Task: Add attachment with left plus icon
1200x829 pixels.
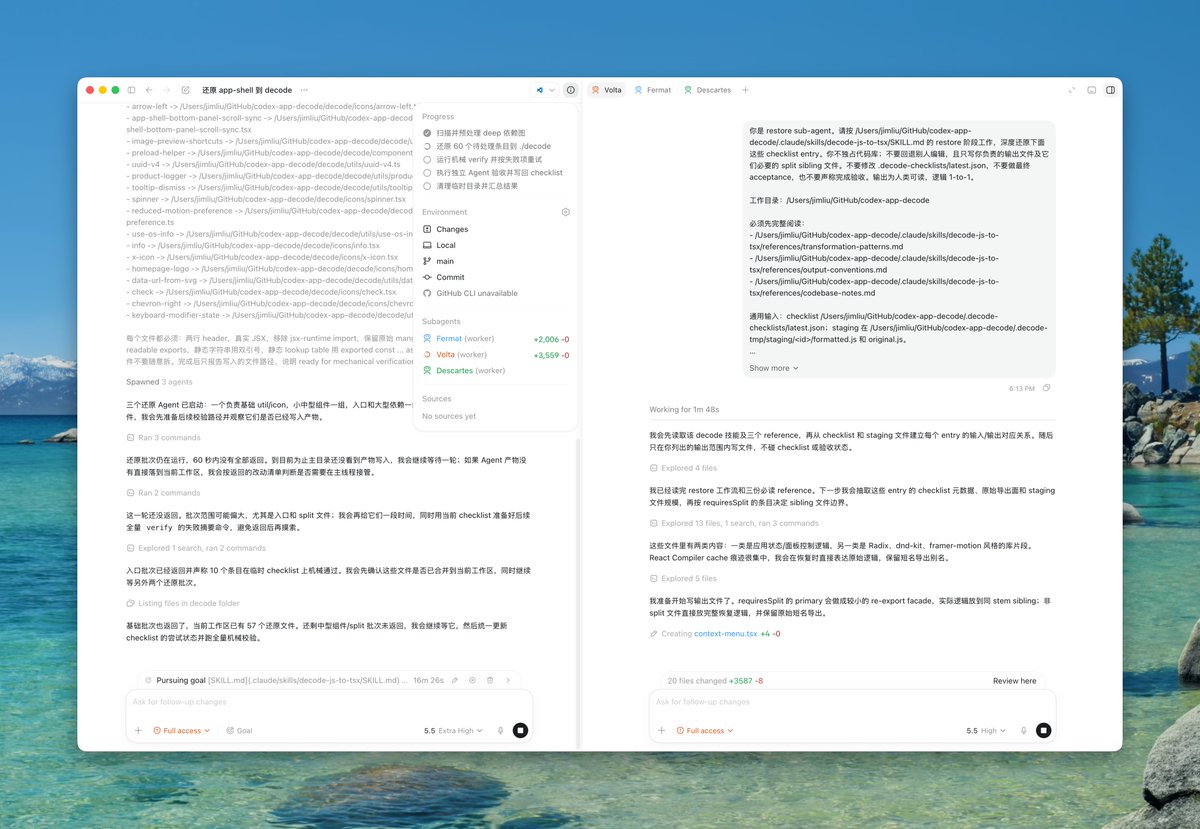Action: [138, 730]
